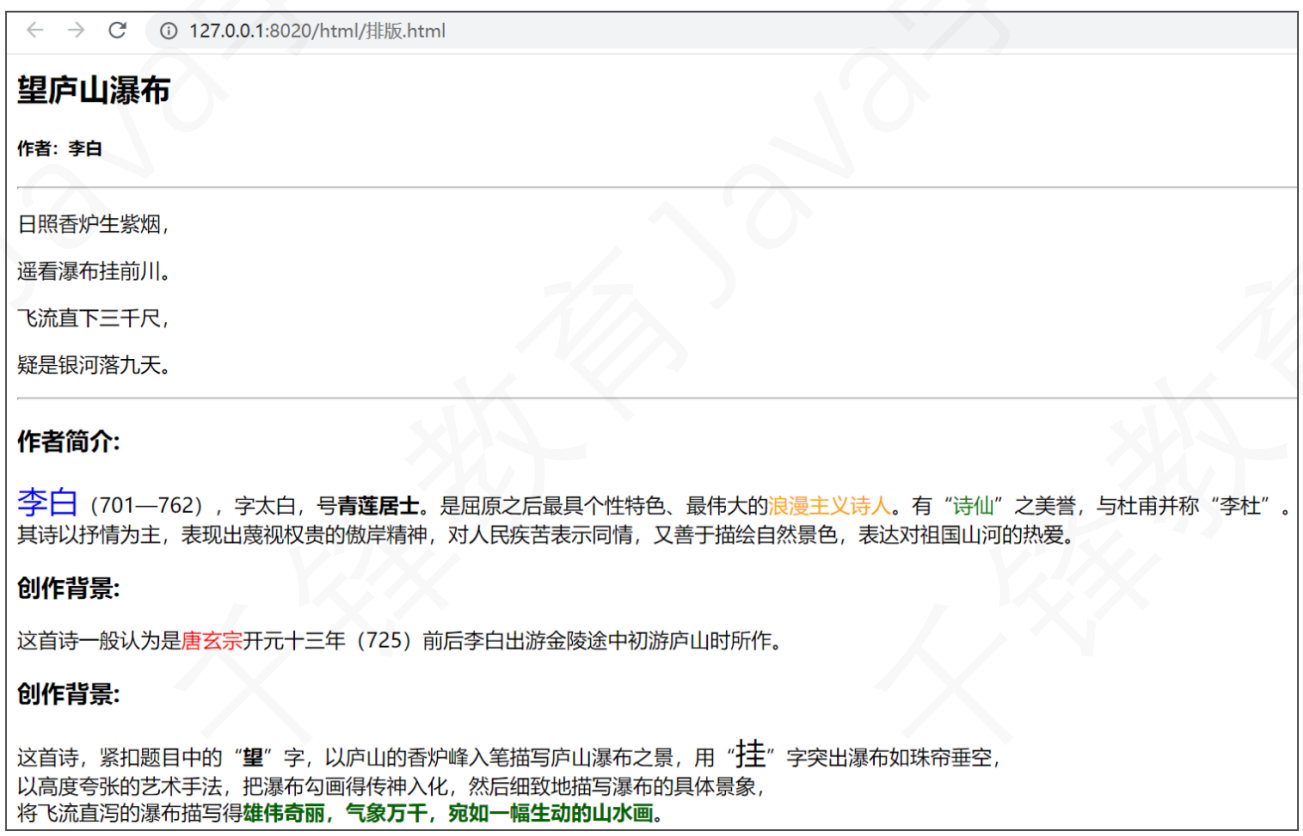
Task: Click the enlarged character 挂 in quotes
Action: tap(750, 753)
